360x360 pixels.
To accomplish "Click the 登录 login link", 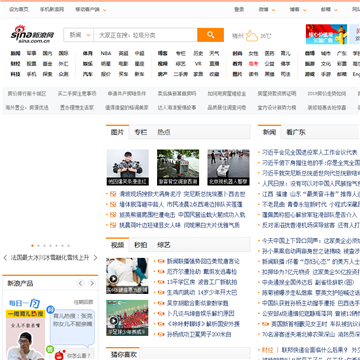I will (x=239, y=10).
